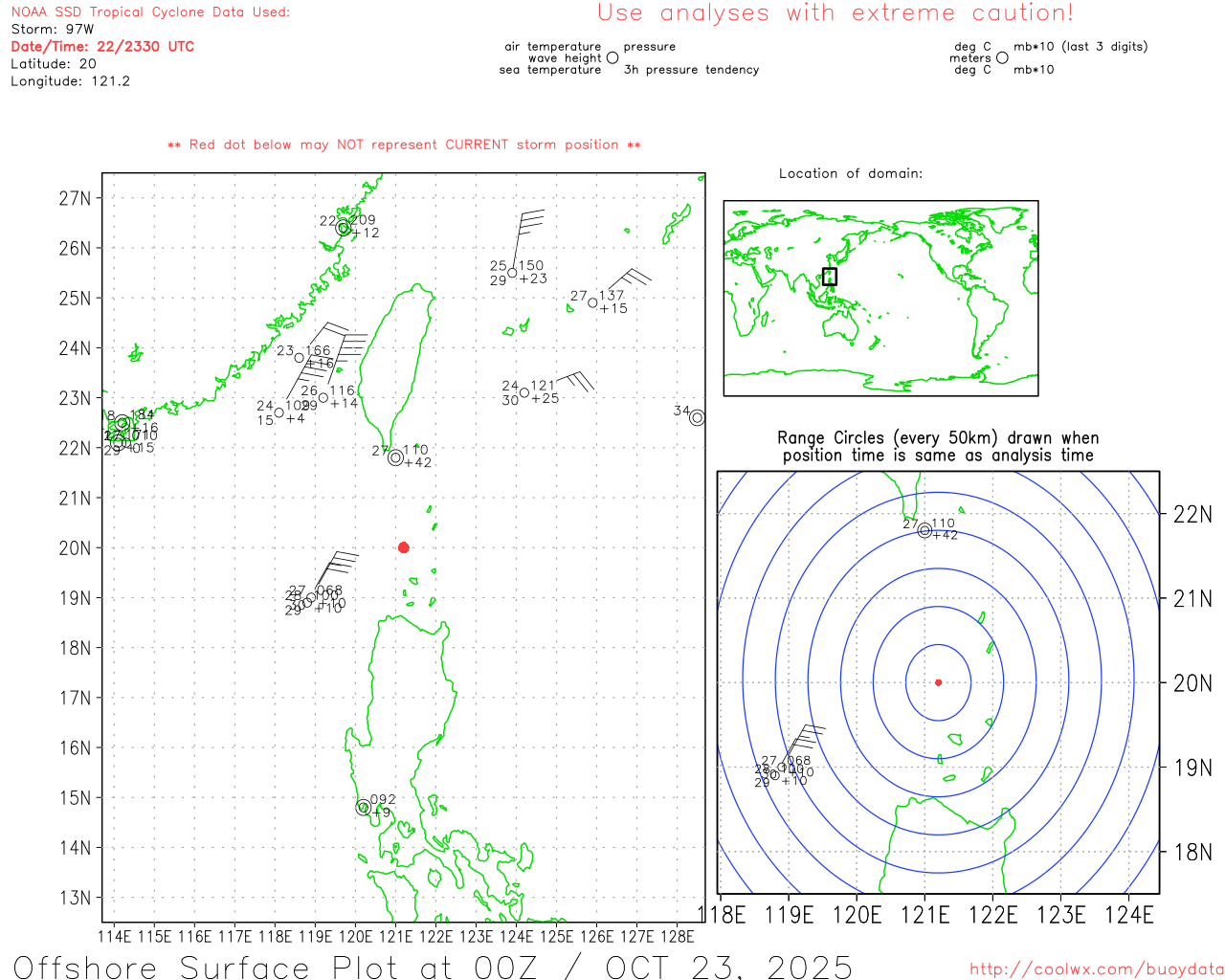Click the wind barb at the 150 station
The height and width of the screenshot is (980, 1225).
click(x=528, y=239)
